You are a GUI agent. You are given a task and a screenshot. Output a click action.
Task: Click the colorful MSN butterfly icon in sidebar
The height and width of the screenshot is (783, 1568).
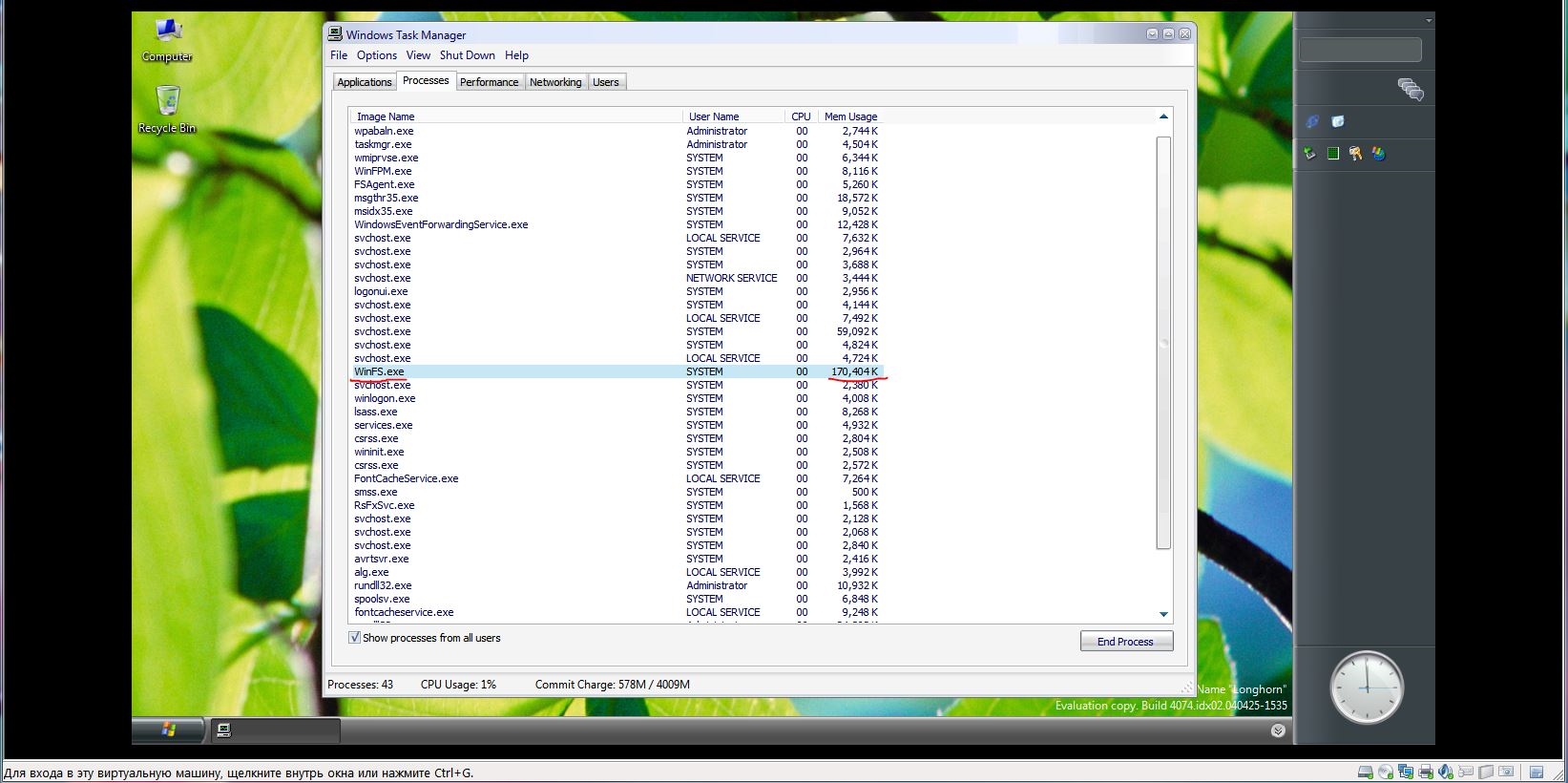coord(1378,153)
